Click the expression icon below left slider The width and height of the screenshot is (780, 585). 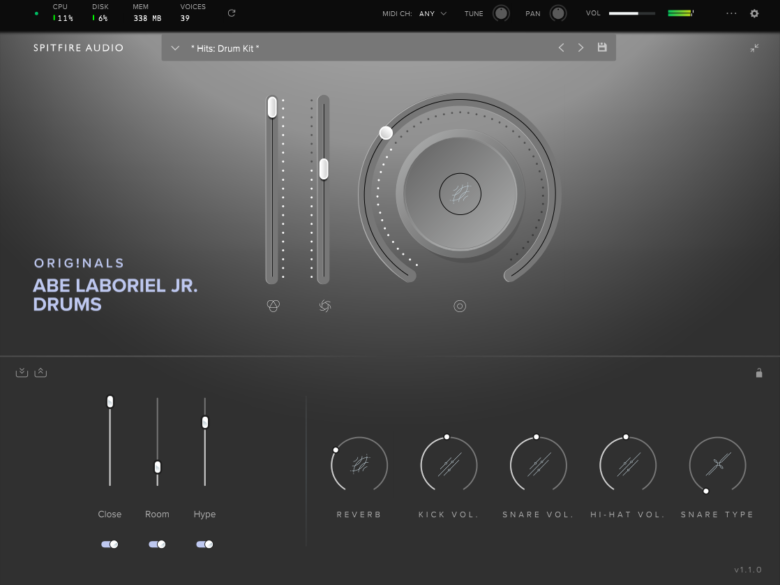tap(273, 305)
